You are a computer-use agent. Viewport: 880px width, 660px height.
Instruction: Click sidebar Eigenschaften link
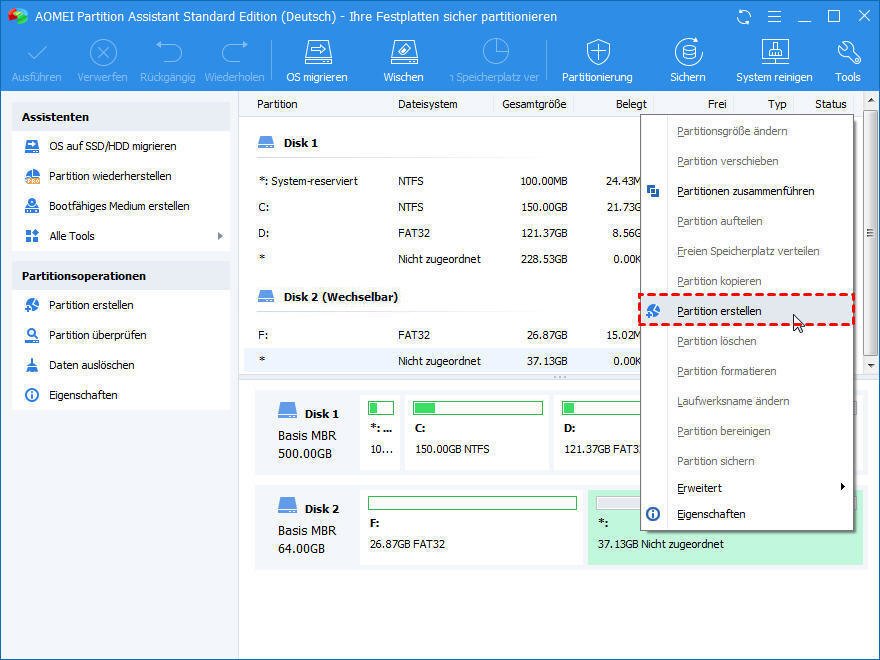(83, 395)
